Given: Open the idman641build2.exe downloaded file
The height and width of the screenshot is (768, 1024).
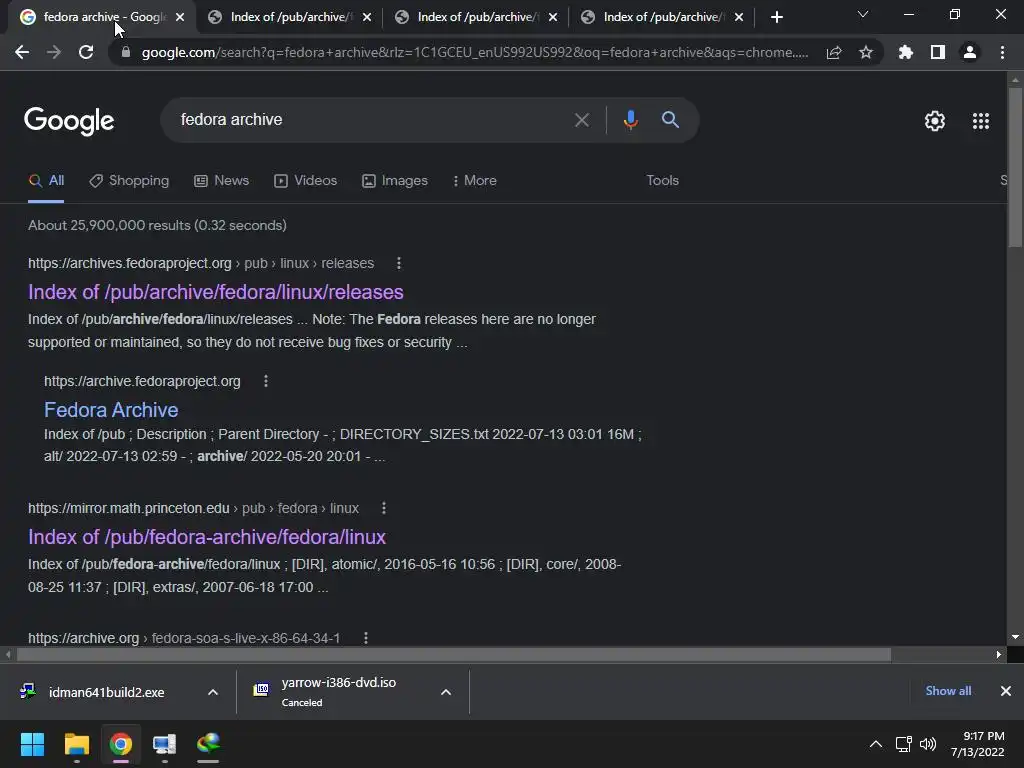Looking at the screenshot, I should click(106, 692).
